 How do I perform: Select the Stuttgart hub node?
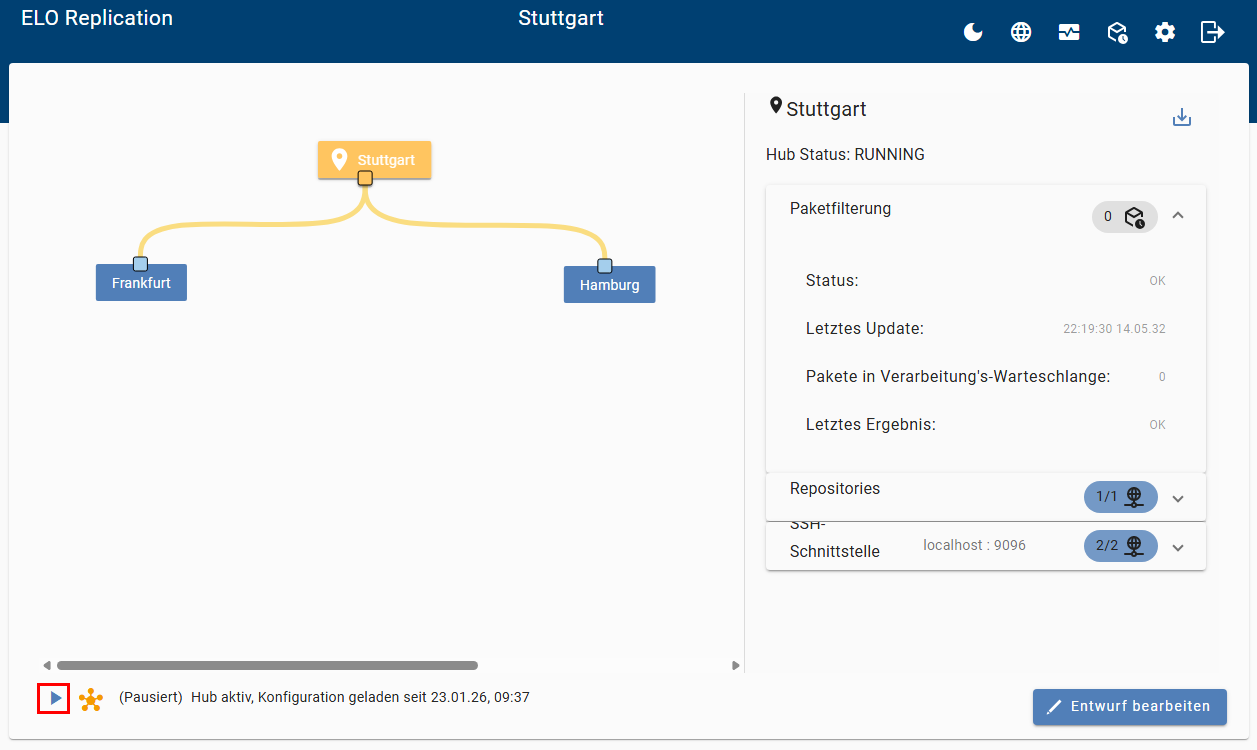375,160
